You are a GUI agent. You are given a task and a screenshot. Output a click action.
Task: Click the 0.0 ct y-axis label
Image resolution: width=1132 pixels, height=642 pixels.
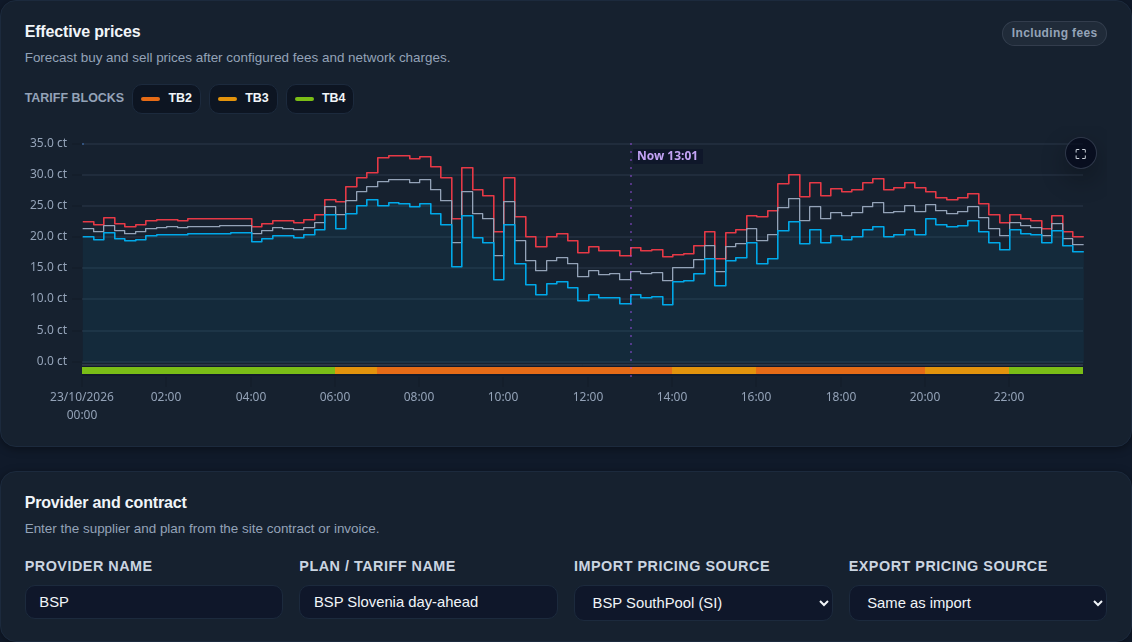(52, 361)
